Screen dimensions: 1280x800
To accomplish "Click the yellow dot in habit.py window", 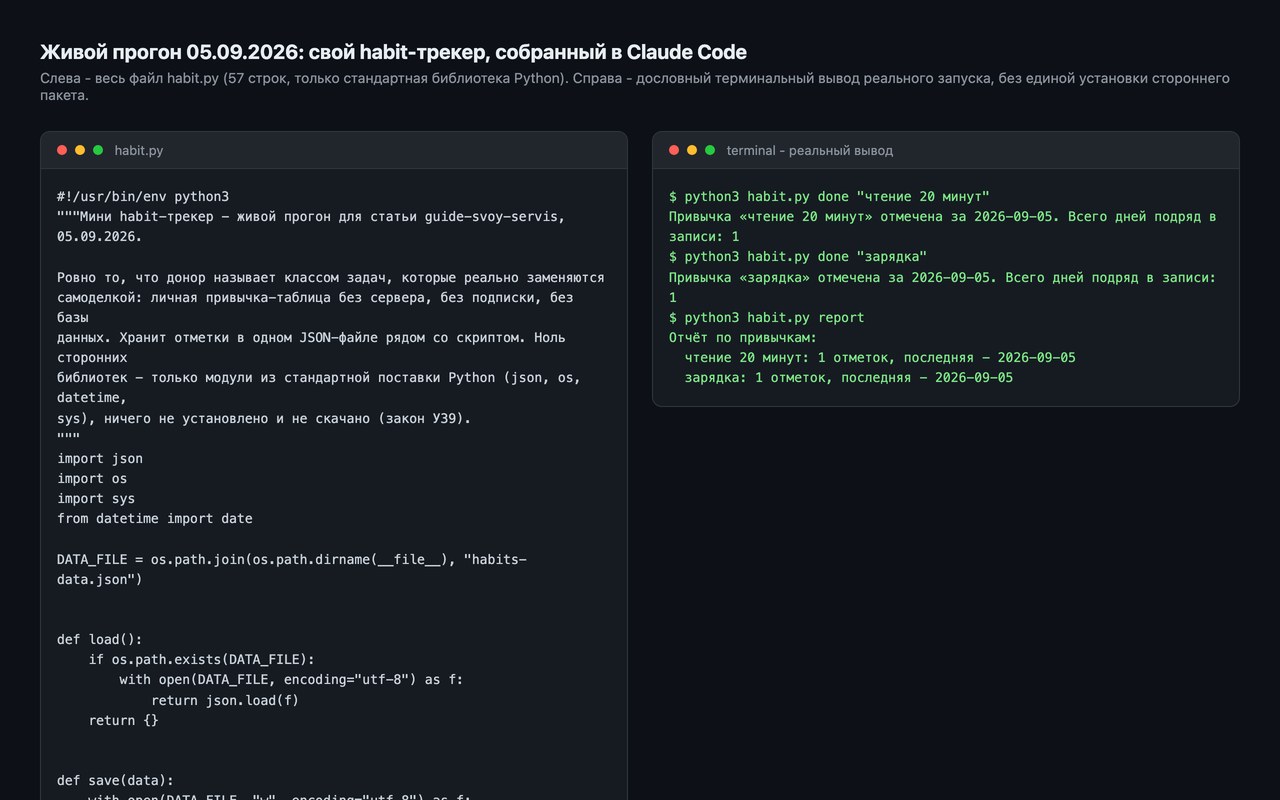I will 80,150.
